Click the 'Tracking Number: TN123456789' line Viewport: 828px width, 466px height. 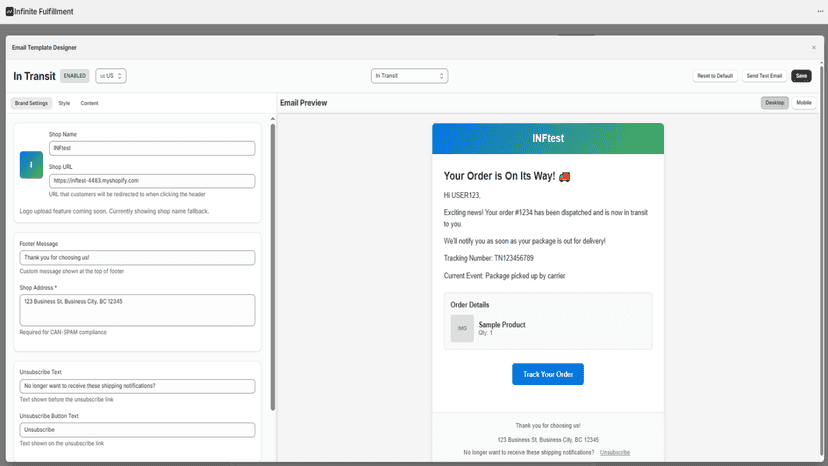[x=488, y=258]
